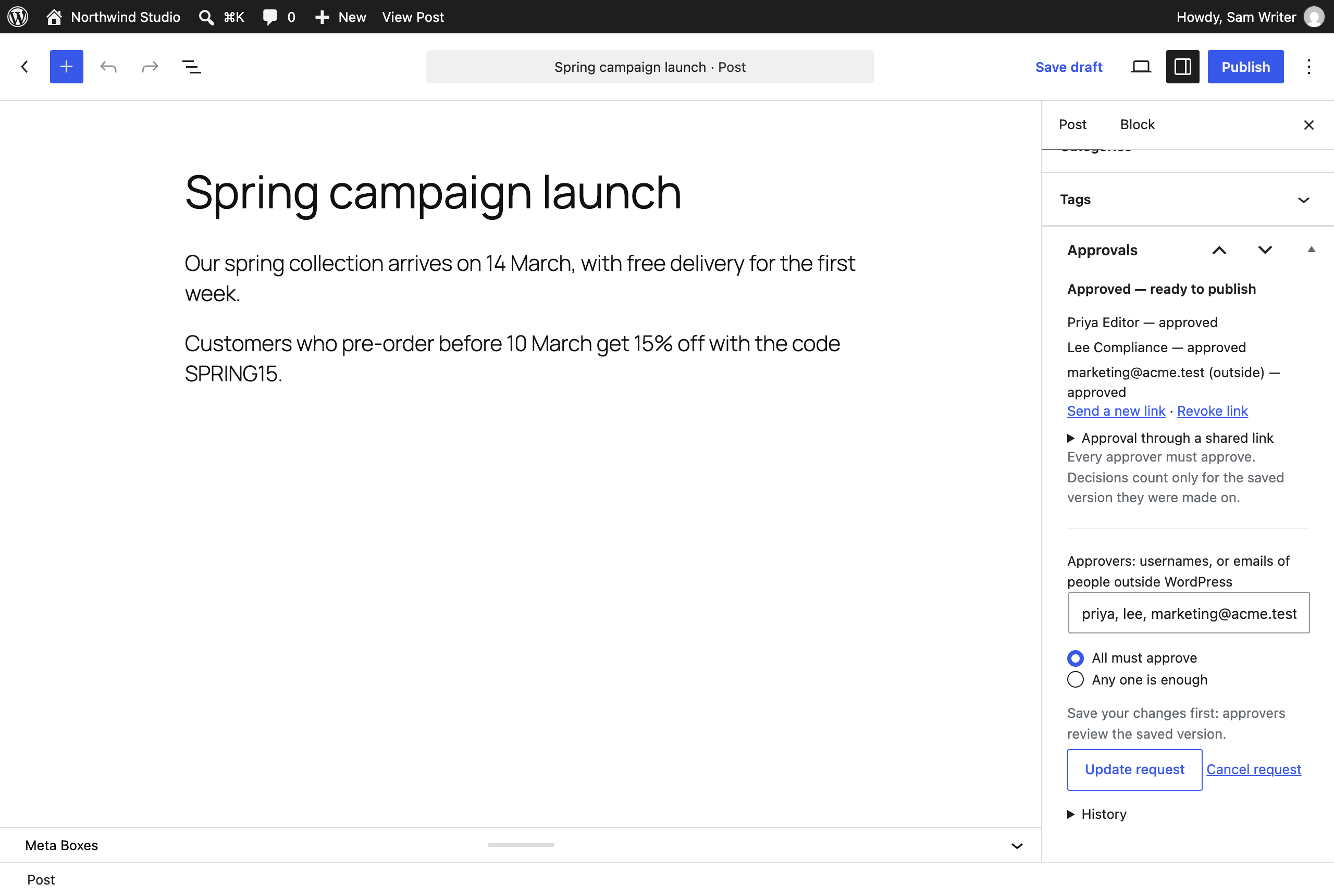Viewport: 1334px width, 896px height.
Task: Undo the last change
Action: pos(108,67)
